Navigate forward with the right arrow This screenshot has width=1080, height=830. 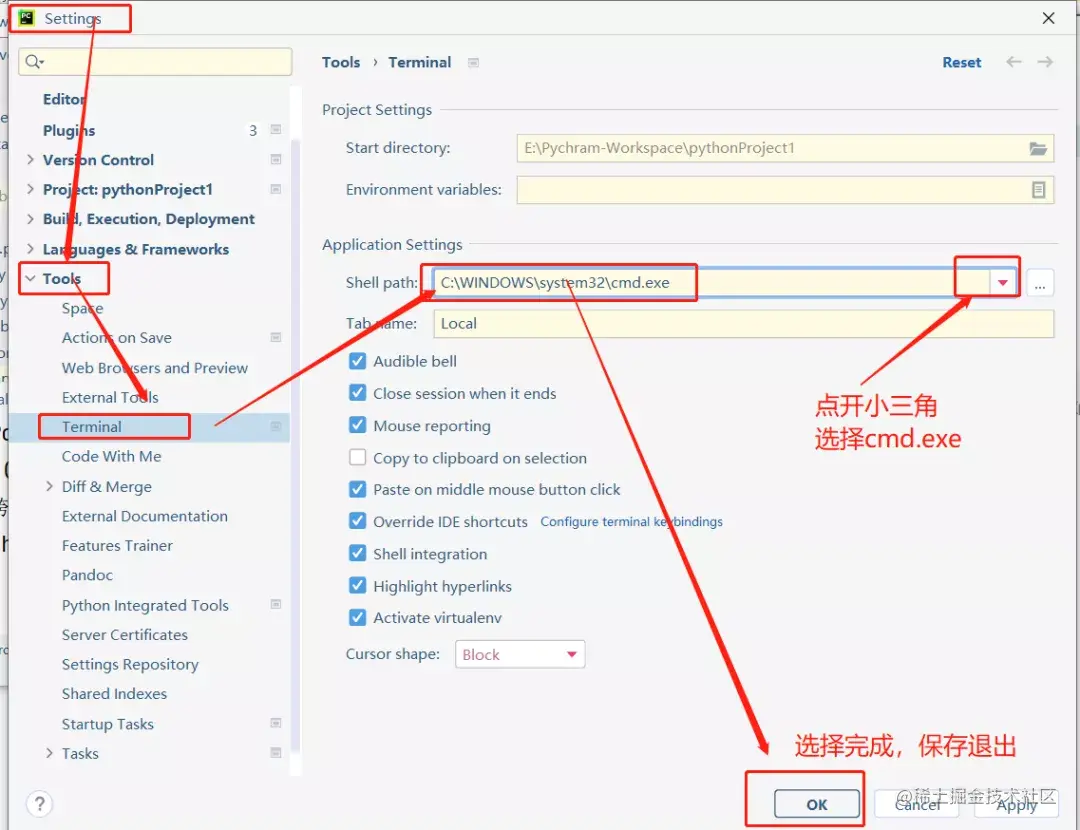pyautogui.click(x=1045, y=62)
